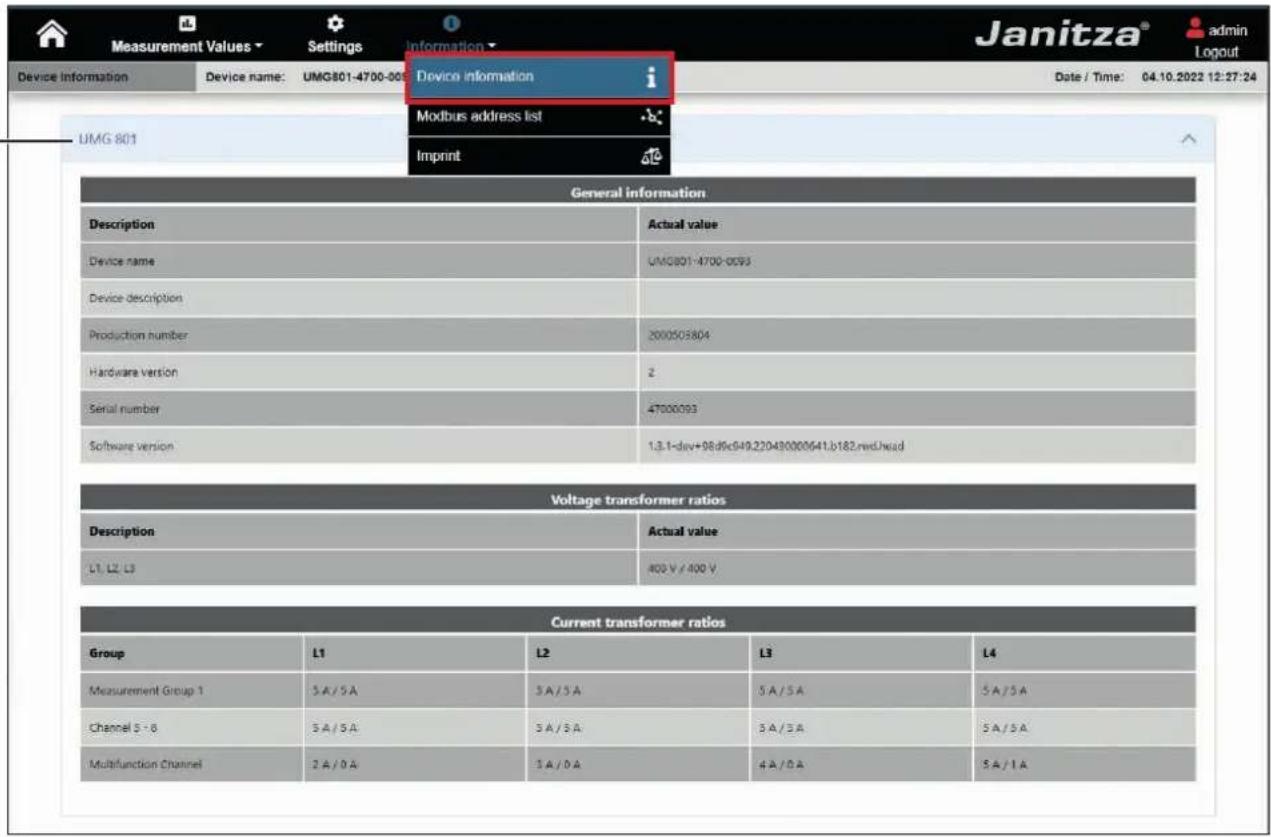Click production number 2000505804
The width and height of the screenshot is (1271, 837).
coord(678,335)
